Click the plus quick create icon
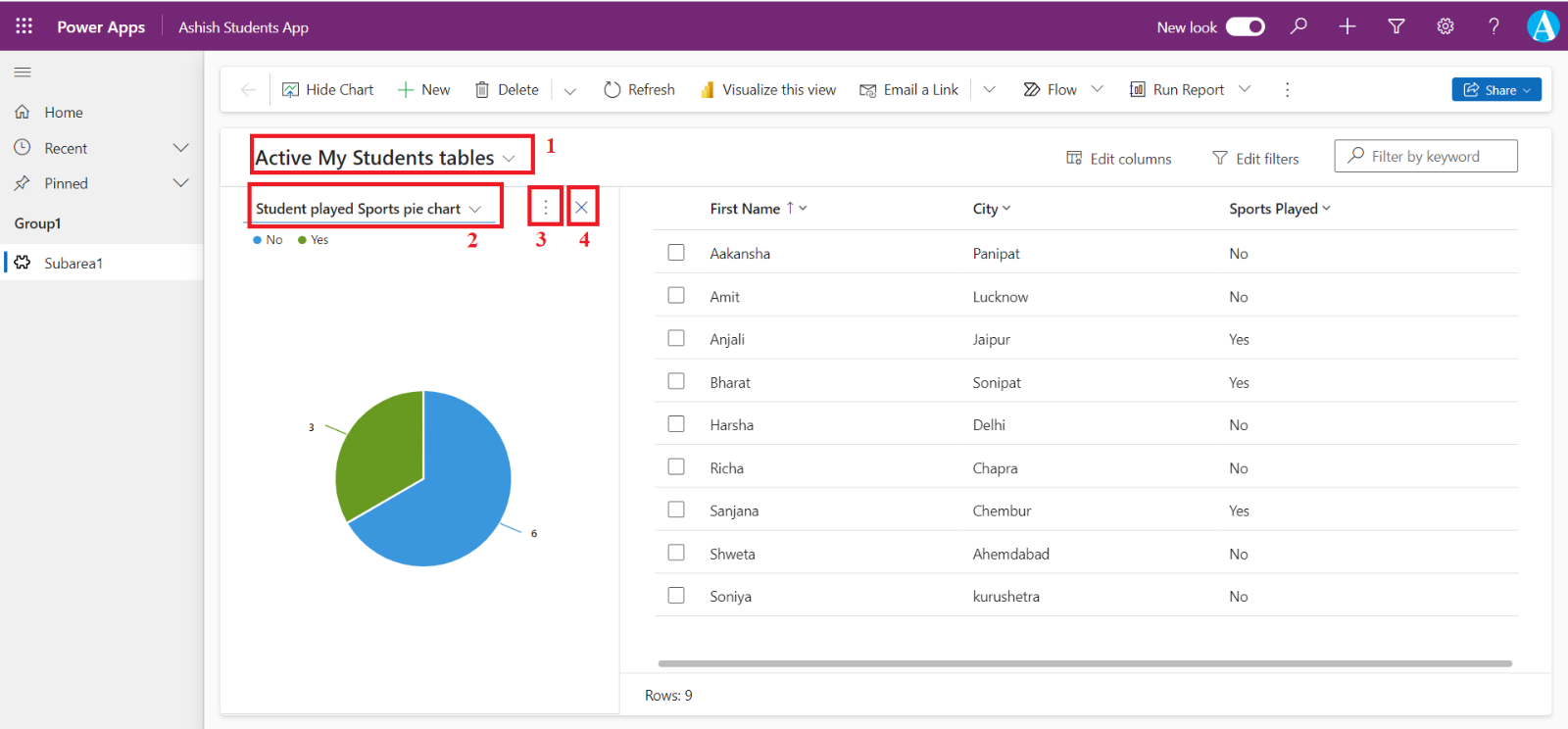Screen dimensions: 1568x729 [1347, 26]
